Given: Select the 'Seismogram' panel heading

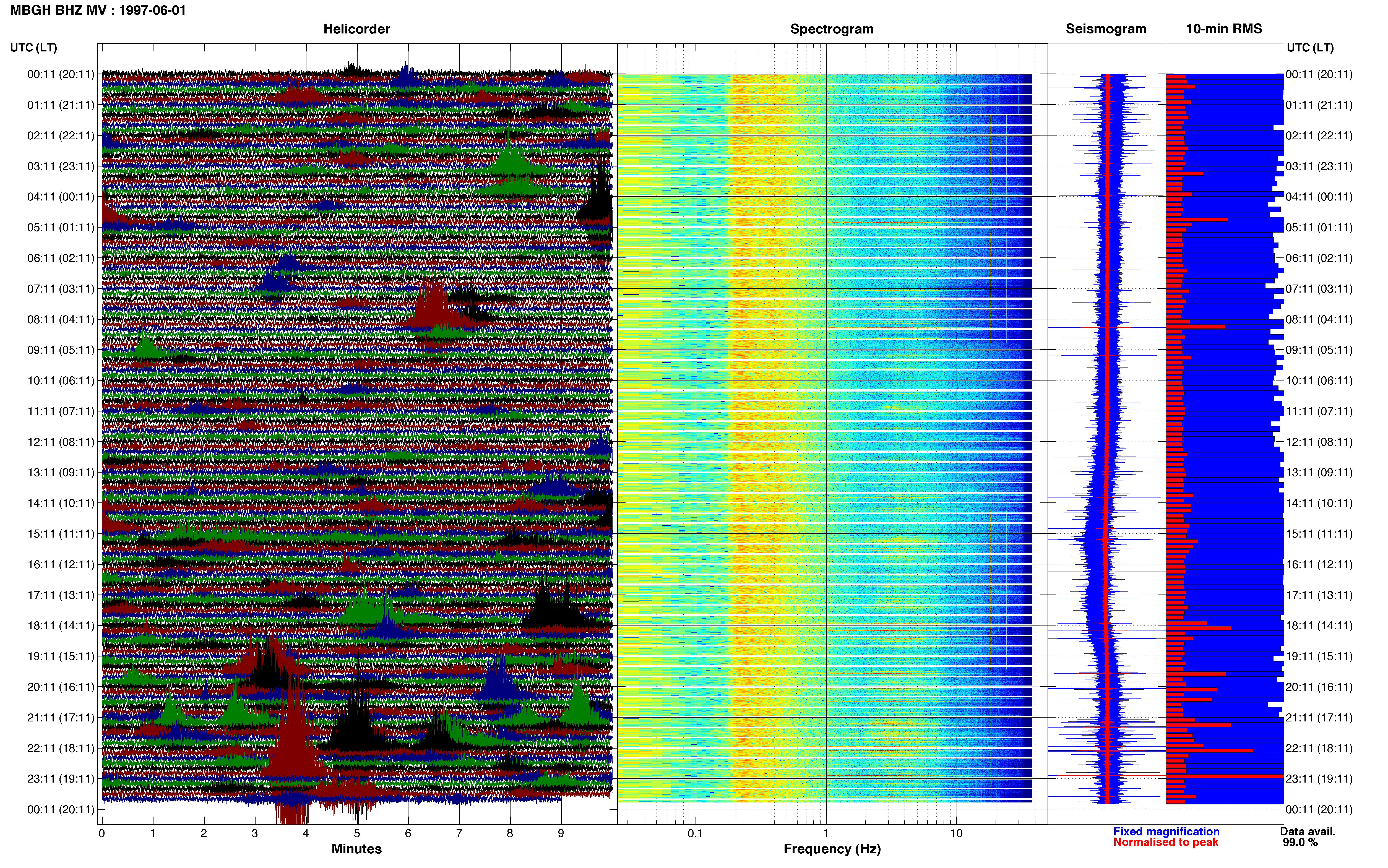Looking at the screenshot, I should 1106,29.
